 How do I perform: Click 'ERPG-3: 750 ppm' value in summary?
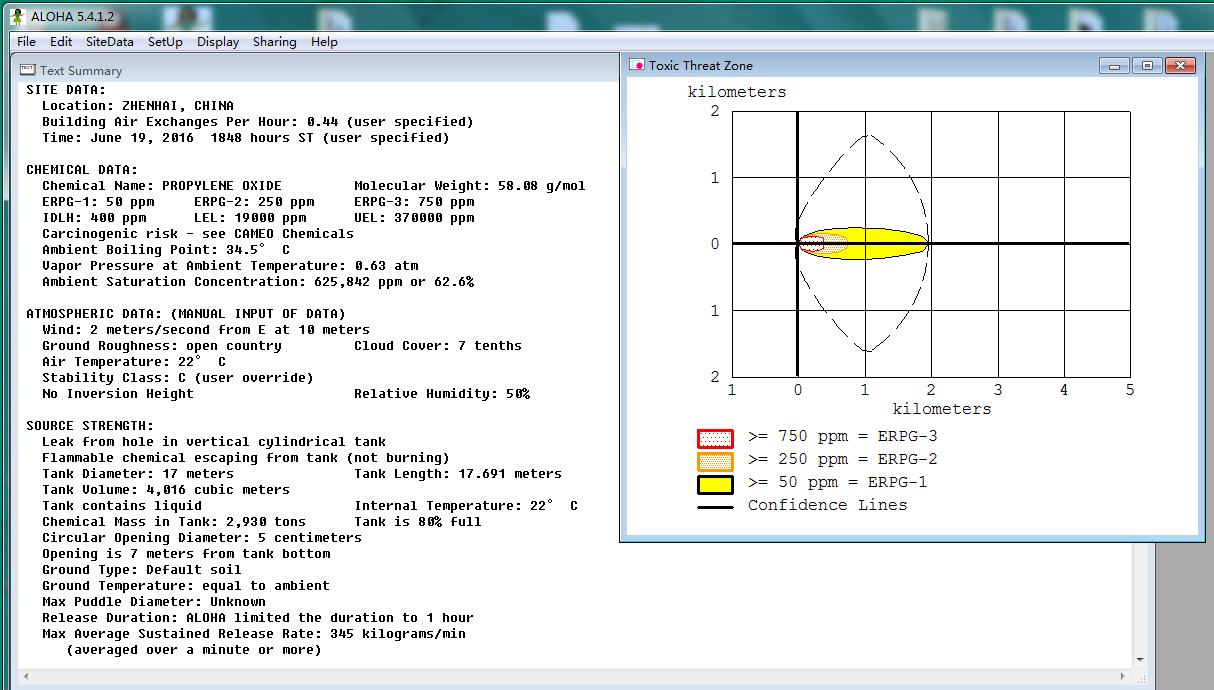click(x=414, y=202)
